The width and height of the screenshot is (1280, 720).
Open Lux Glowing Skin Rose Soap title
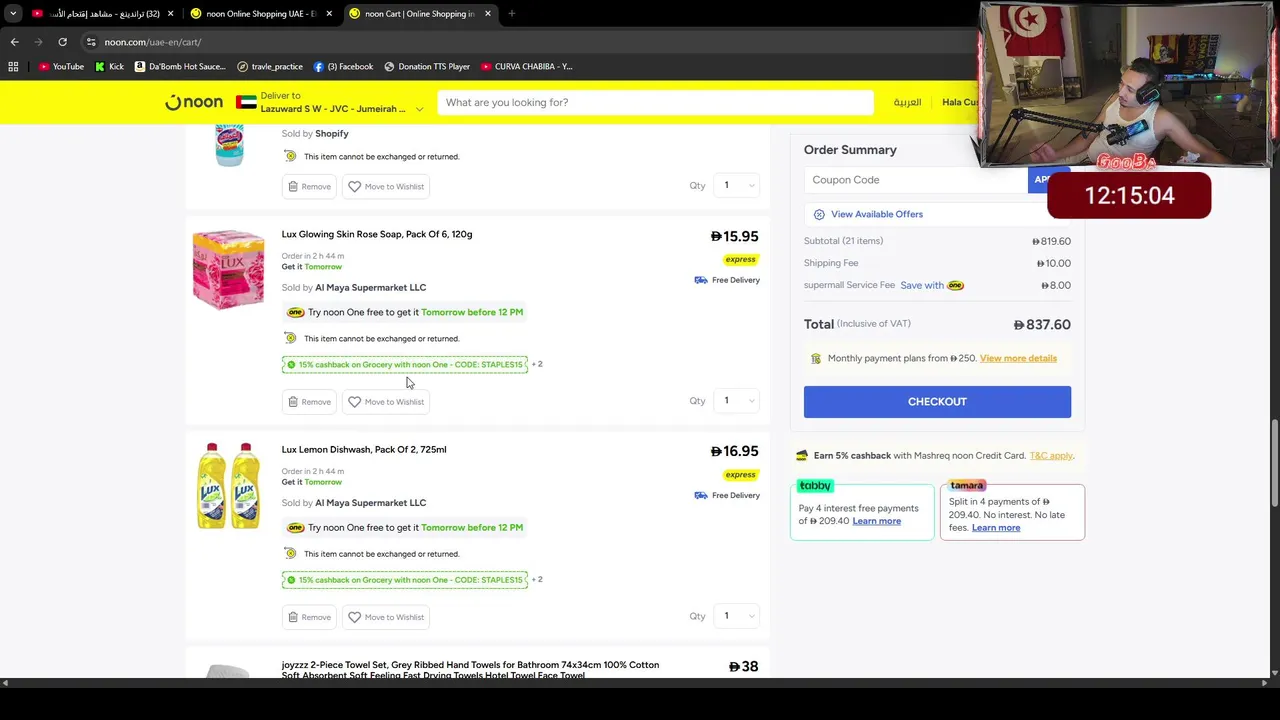click(x=377, y=234)
